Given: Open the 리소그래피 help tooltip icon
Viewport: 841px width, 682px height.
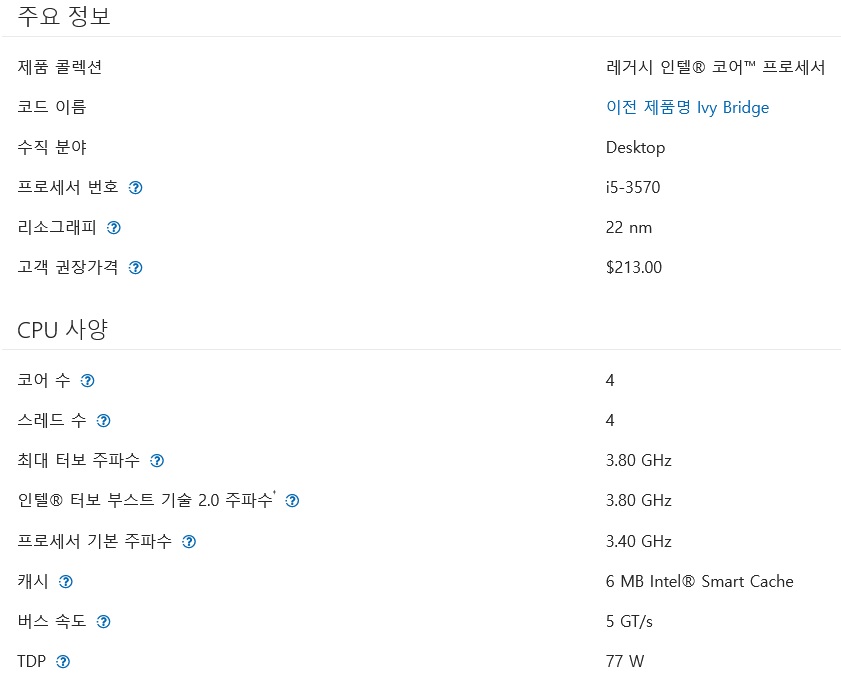Looking at the screenshot, I should click(114, 228).
